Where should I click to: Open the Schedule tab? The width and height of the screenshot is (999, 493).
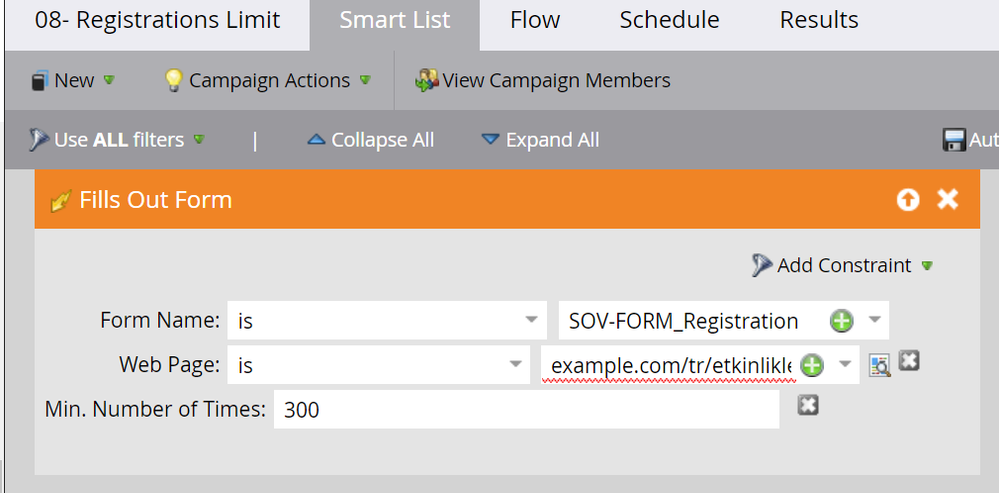[x=669, y=20]
